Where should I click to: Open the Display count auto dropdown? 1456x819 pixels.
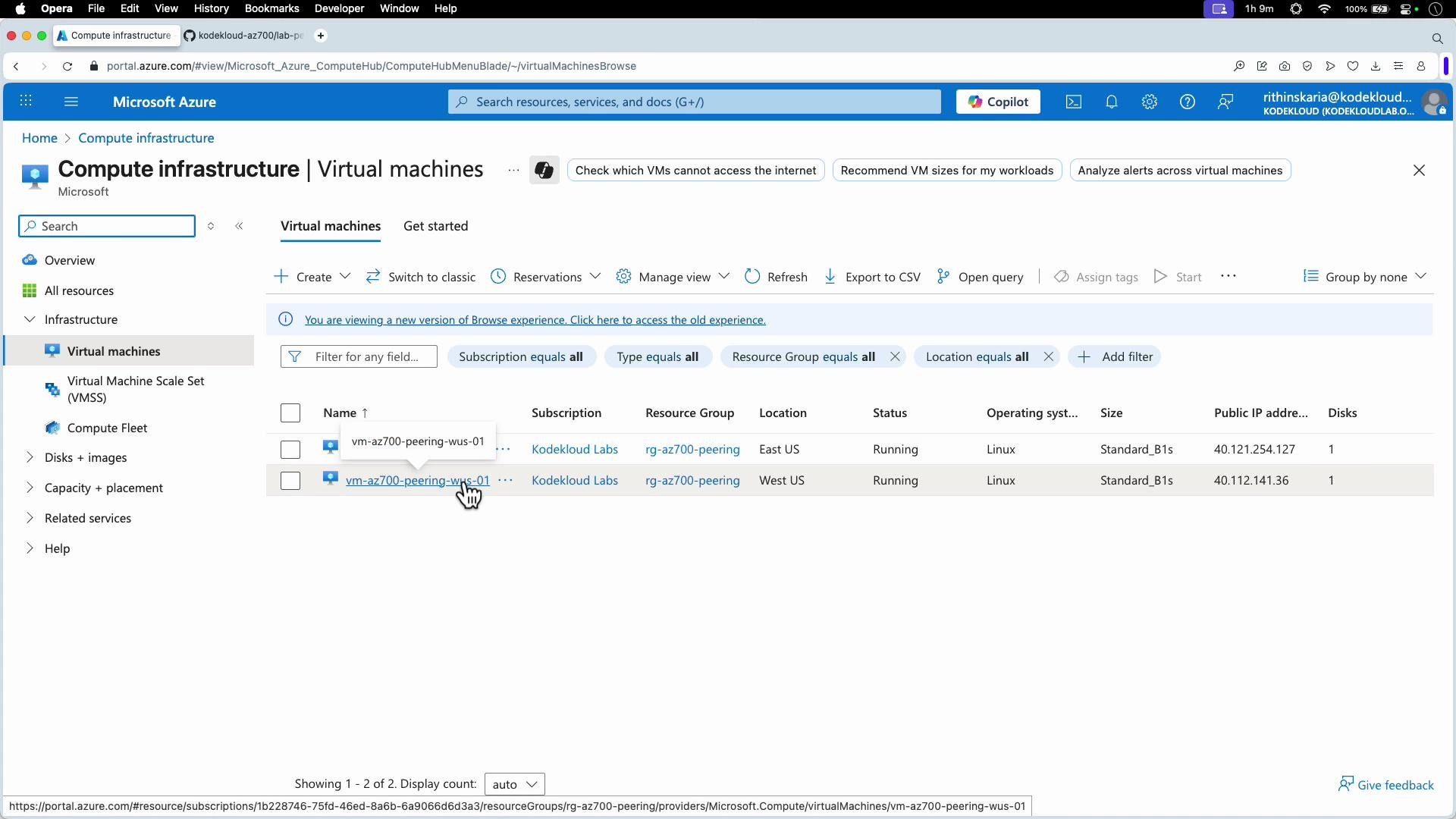coord(514,784)
